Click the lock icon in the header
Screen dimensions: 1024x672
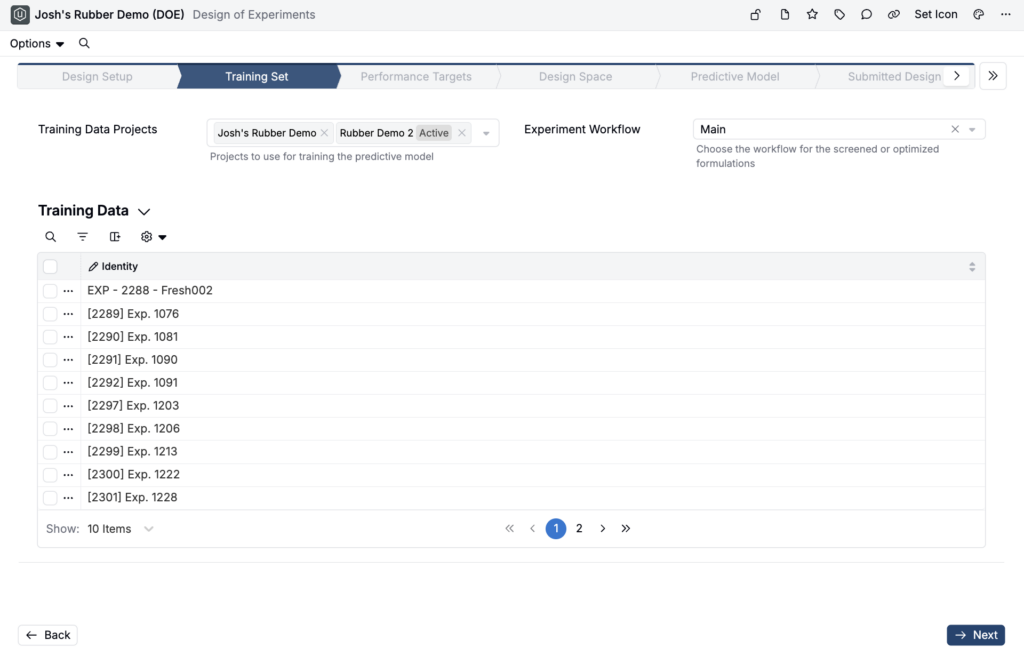tap(756, 14)
